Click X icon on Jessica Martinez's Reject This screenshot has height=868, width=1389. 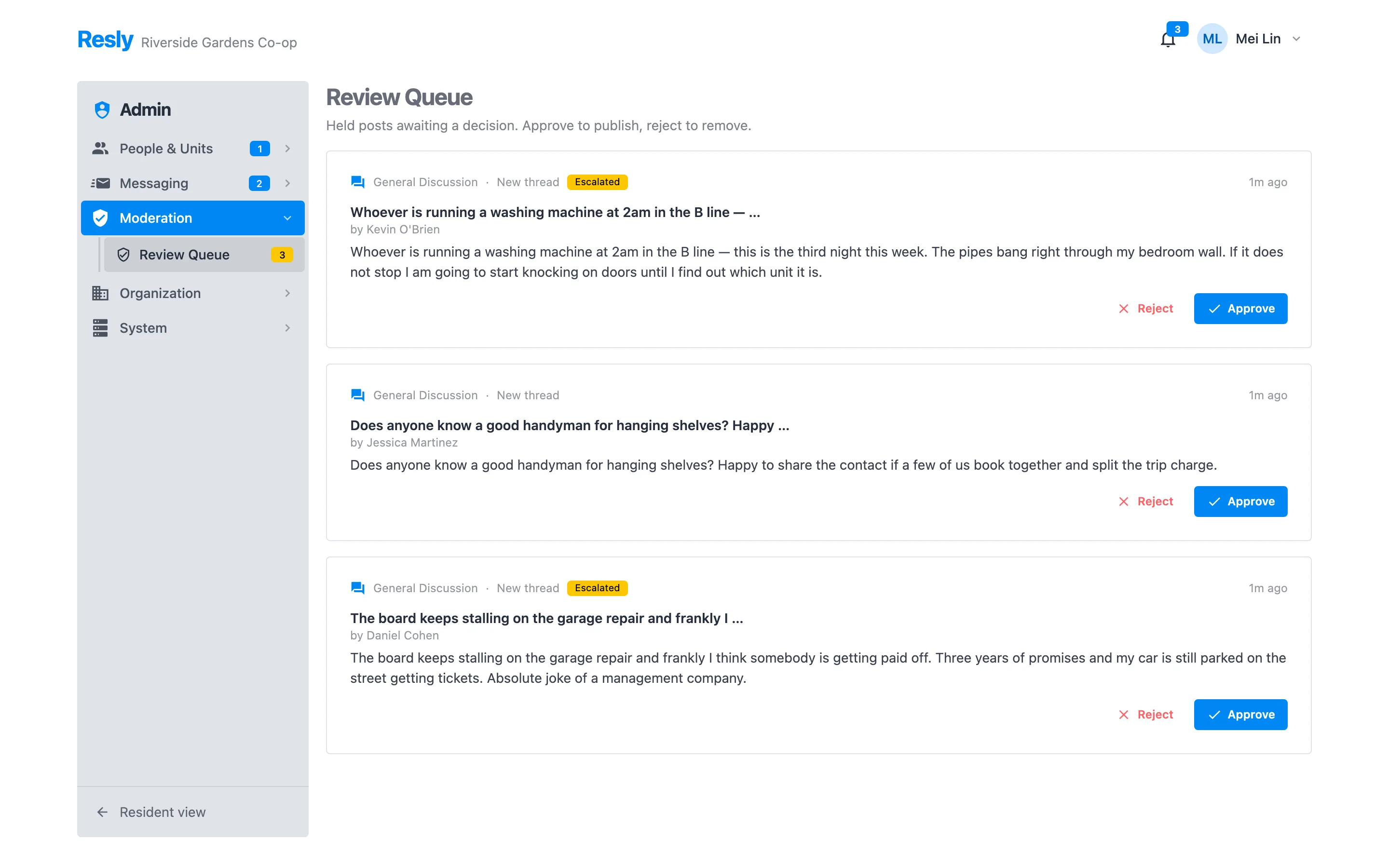pos(1123,502)
